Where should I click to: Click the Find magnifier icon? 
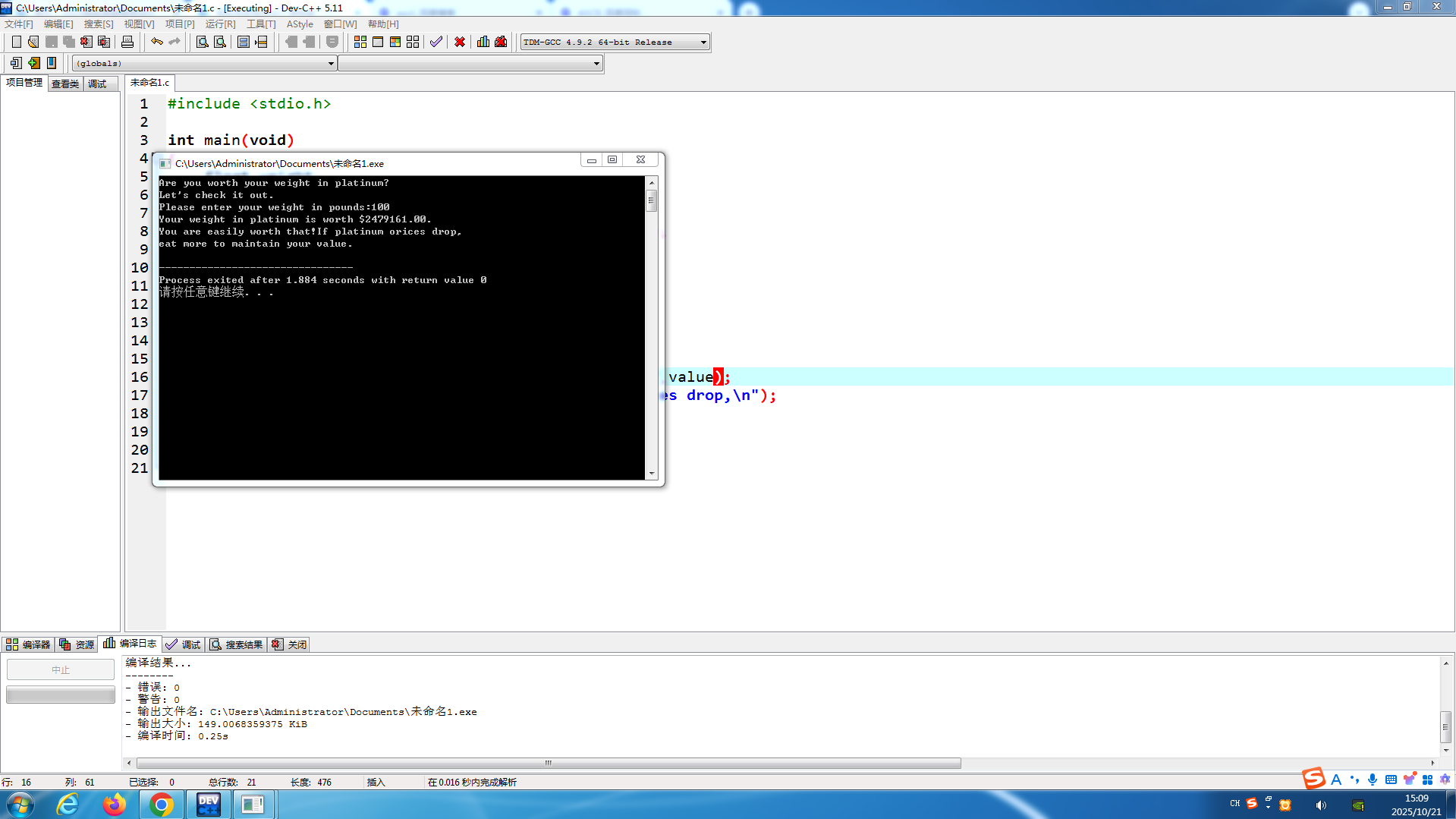click(x=202, y=42)
